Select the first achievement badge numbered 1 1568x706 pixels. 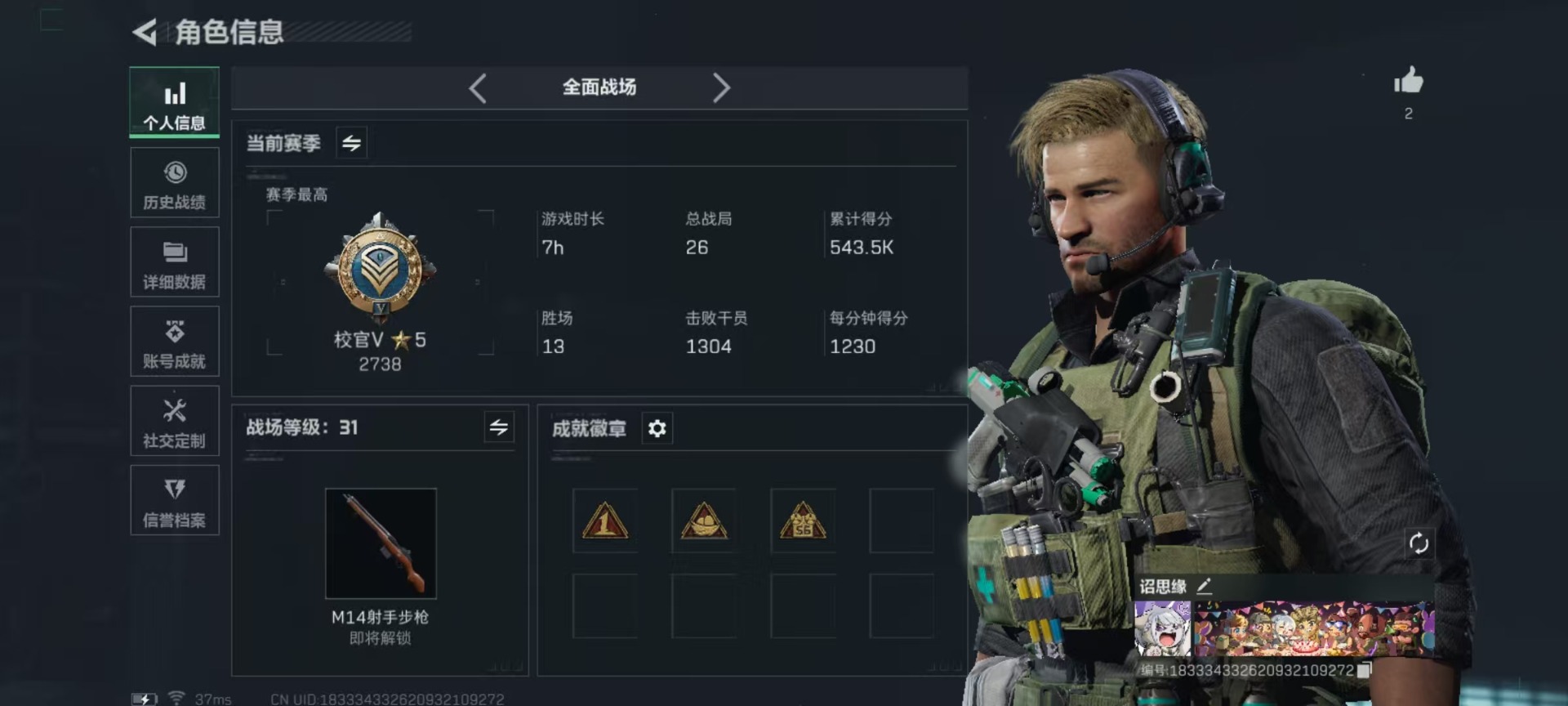pos(604,521)
